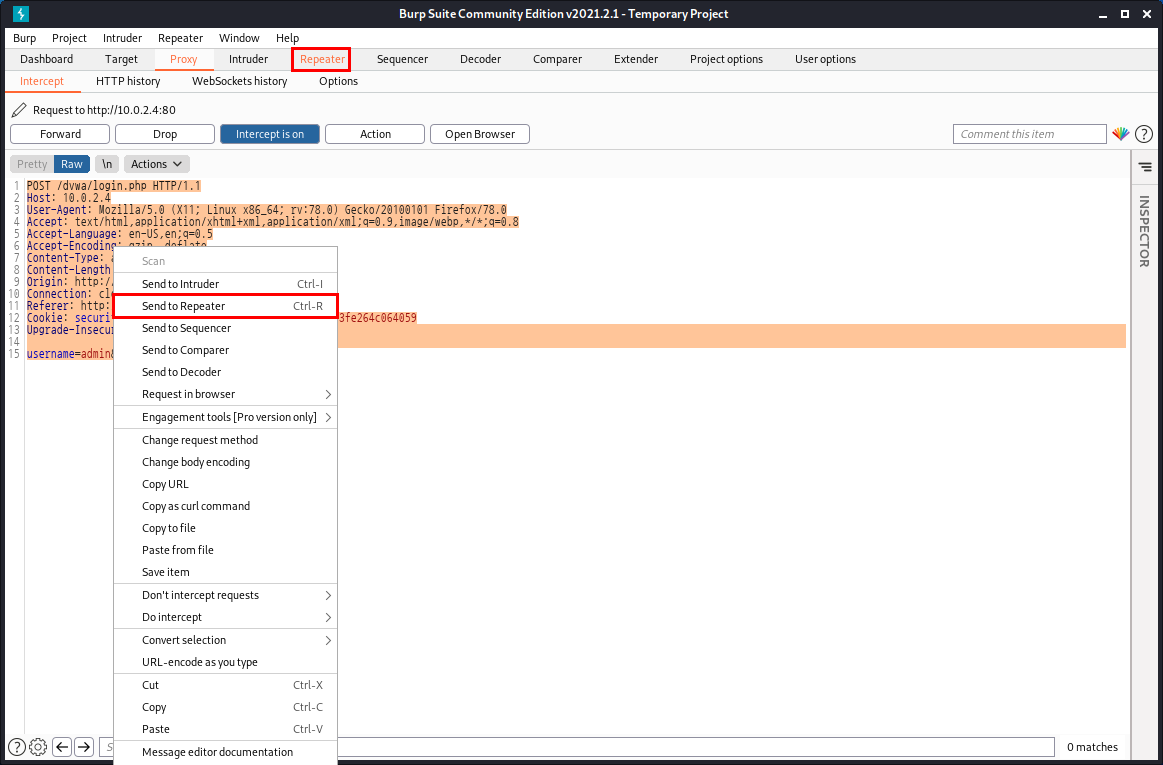Image resolution: width=1163 pixels, height=765 pixels.
Task: Click the Comment this item field
Action: (x=1029, y=134)
